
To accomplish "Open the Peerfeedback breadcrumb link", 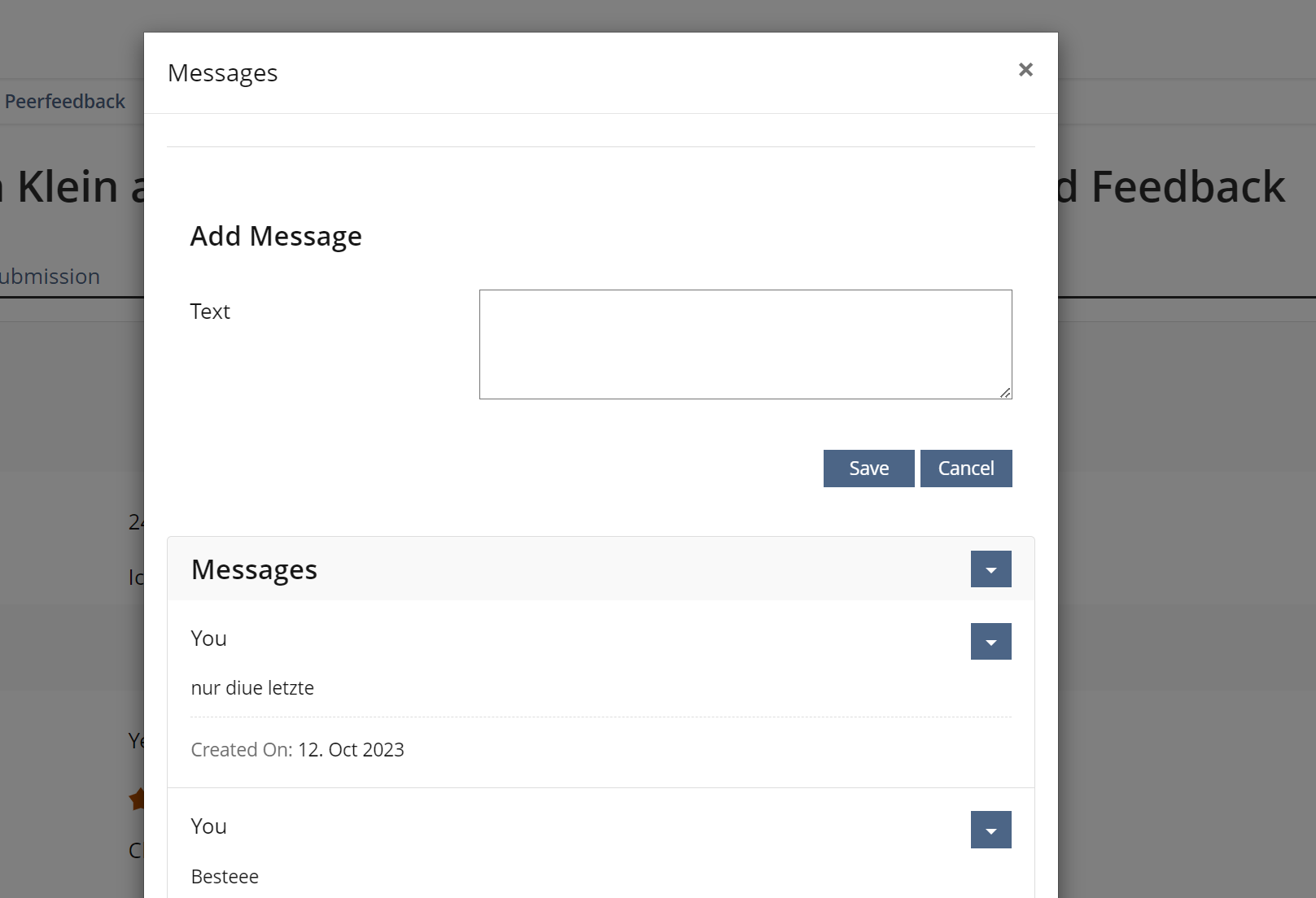I will pos(65,102).
